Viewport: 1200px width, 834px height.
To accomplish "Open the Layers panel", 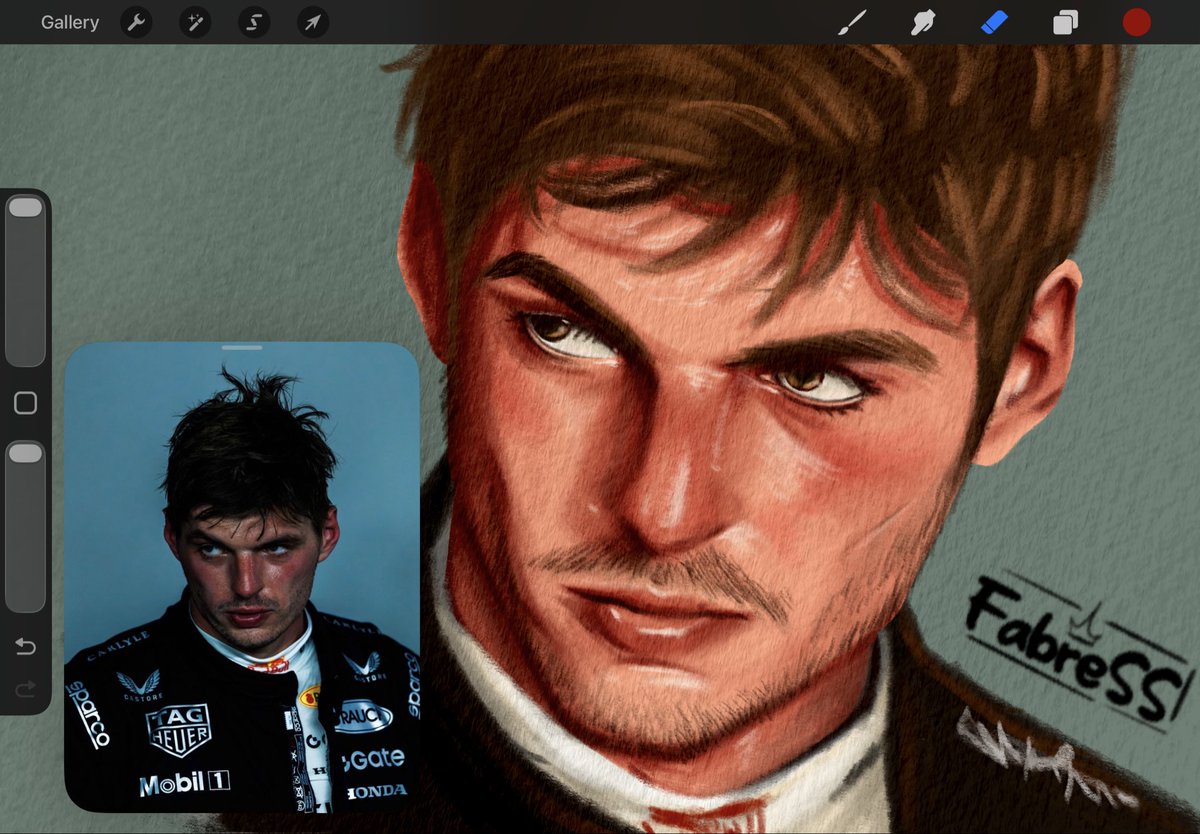I will [x=1064, y=22].
